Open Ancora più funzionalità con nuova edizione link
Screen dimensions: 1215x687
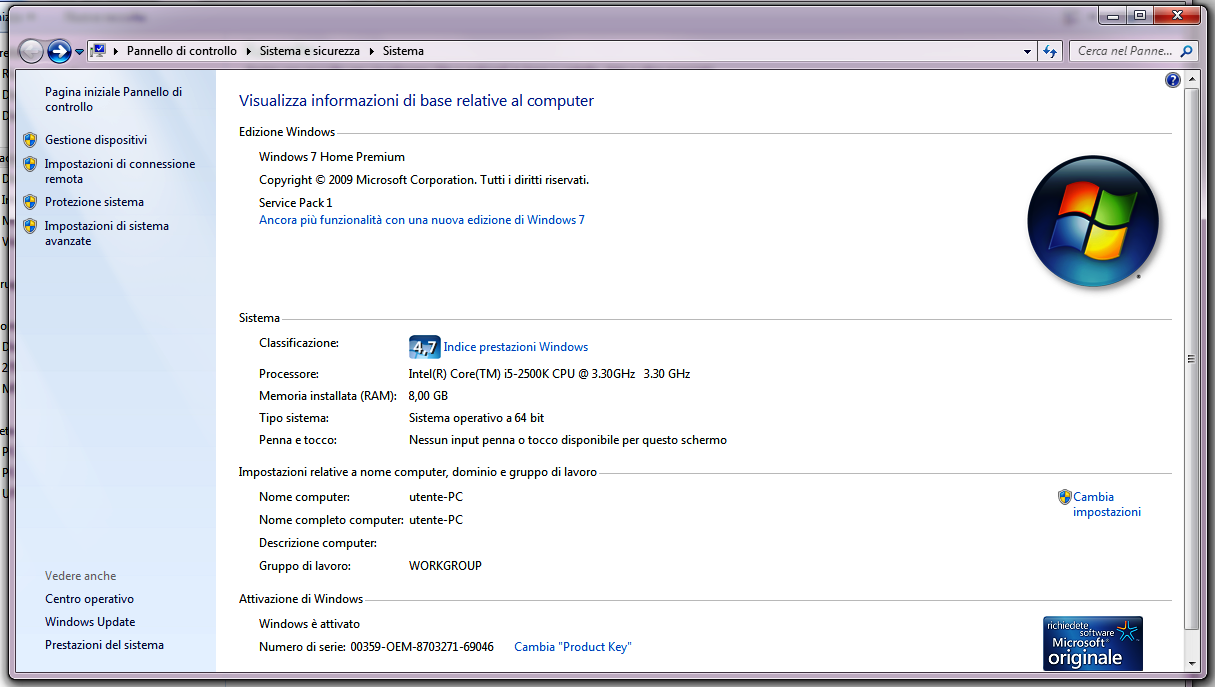[422, 220]
